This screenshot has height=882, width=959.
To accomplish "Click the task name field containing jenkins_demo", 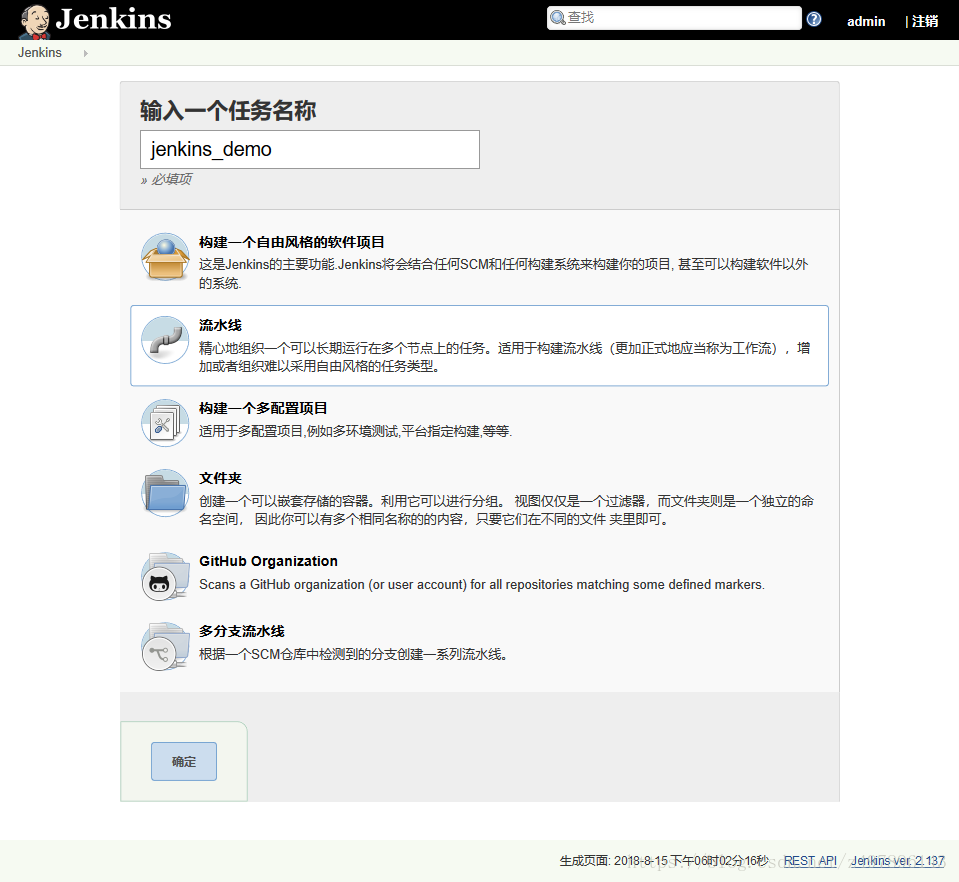I will pos(309,149).
